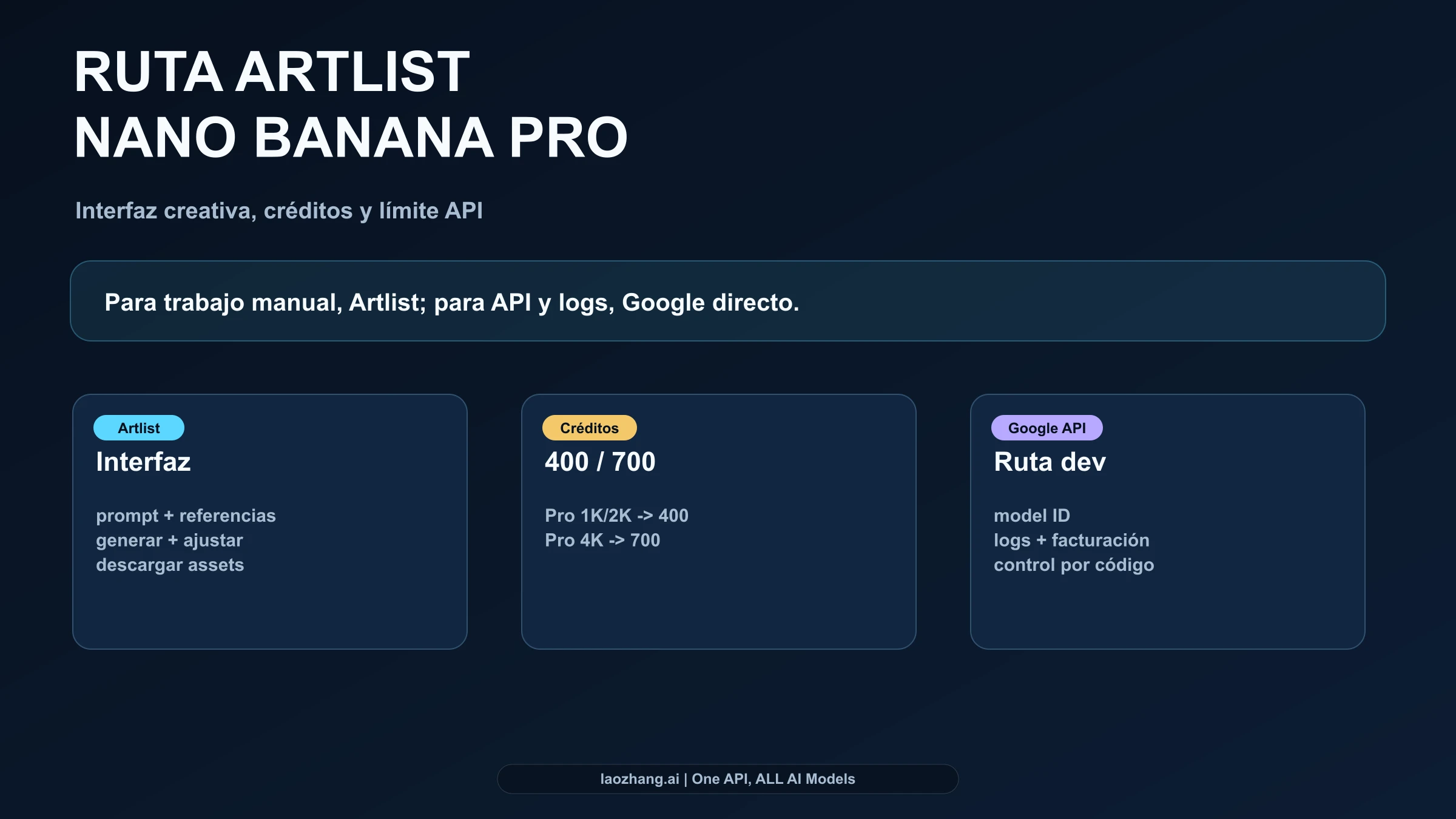1456x819 pixels.
Task: Select the "model ID" line
Action: pos(1031,516)
